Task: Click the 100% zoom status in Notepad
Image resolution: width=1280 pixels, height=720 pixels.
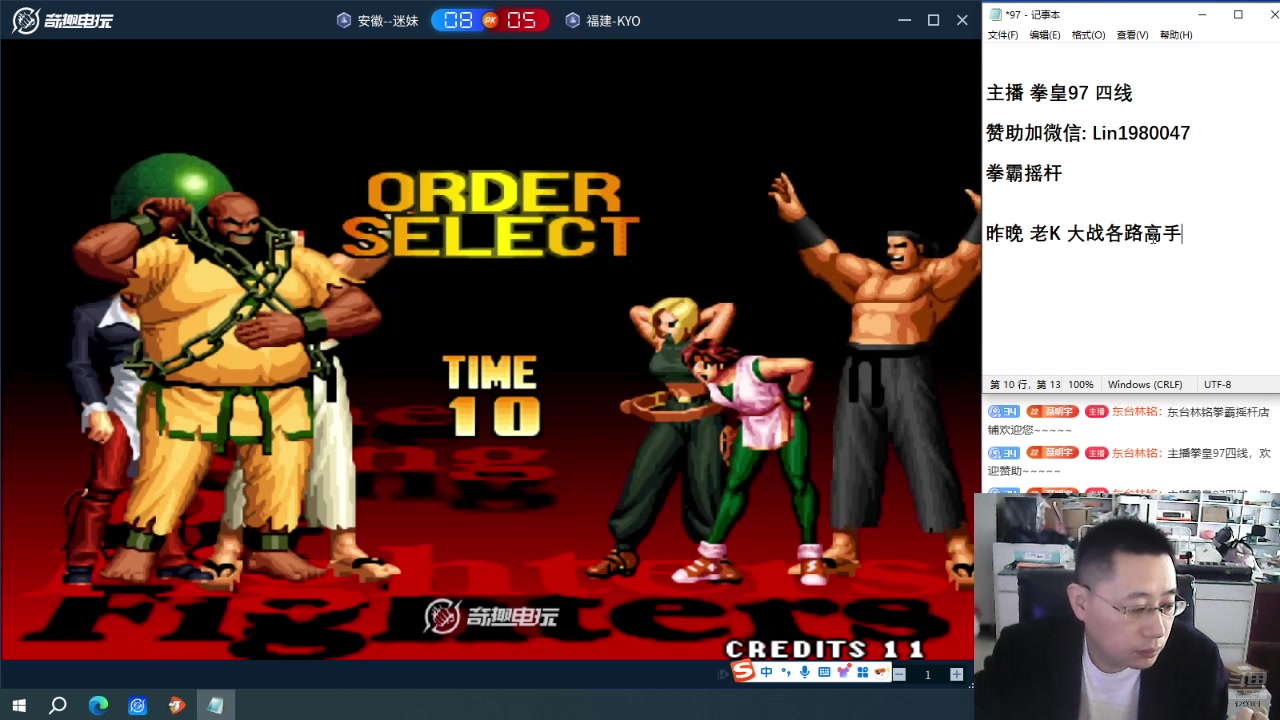Action: pos(1080,384)
